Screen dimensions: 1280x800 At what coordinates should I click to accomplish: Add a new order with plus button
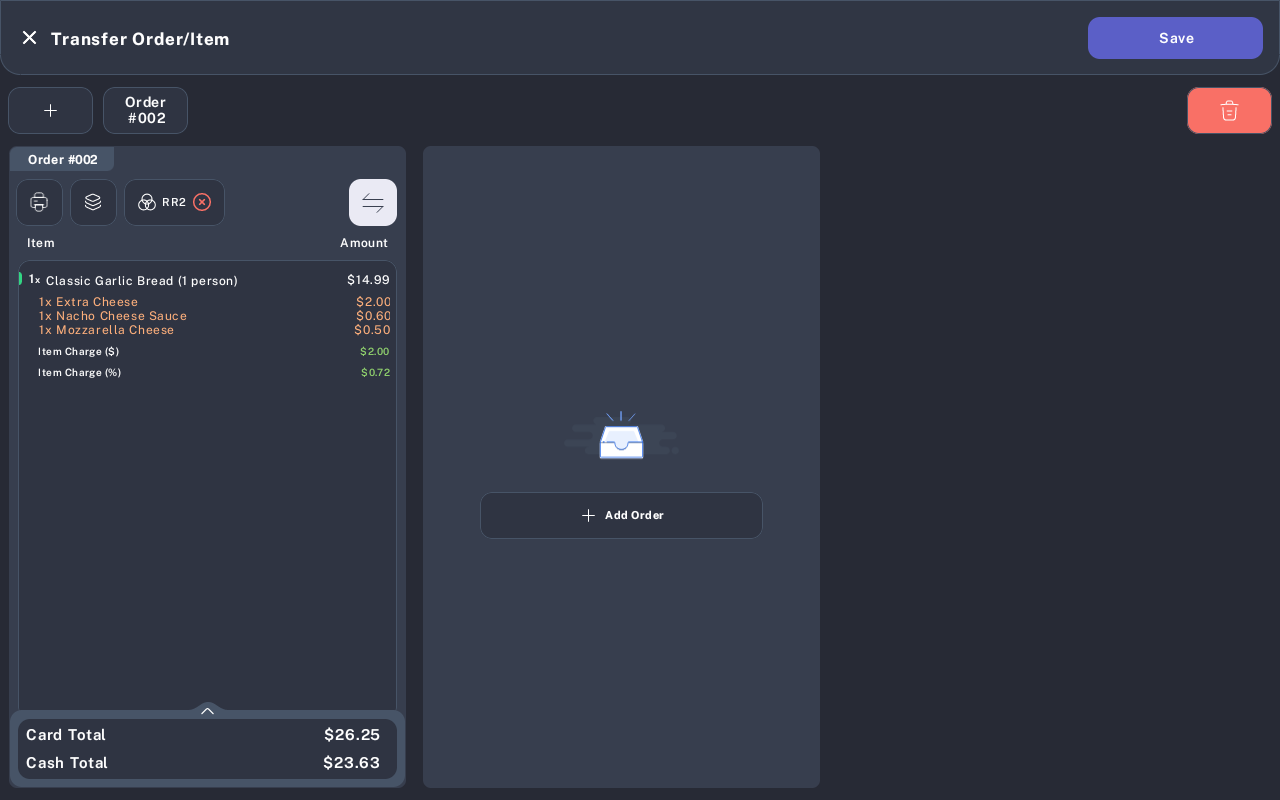(x=50, y=110)
